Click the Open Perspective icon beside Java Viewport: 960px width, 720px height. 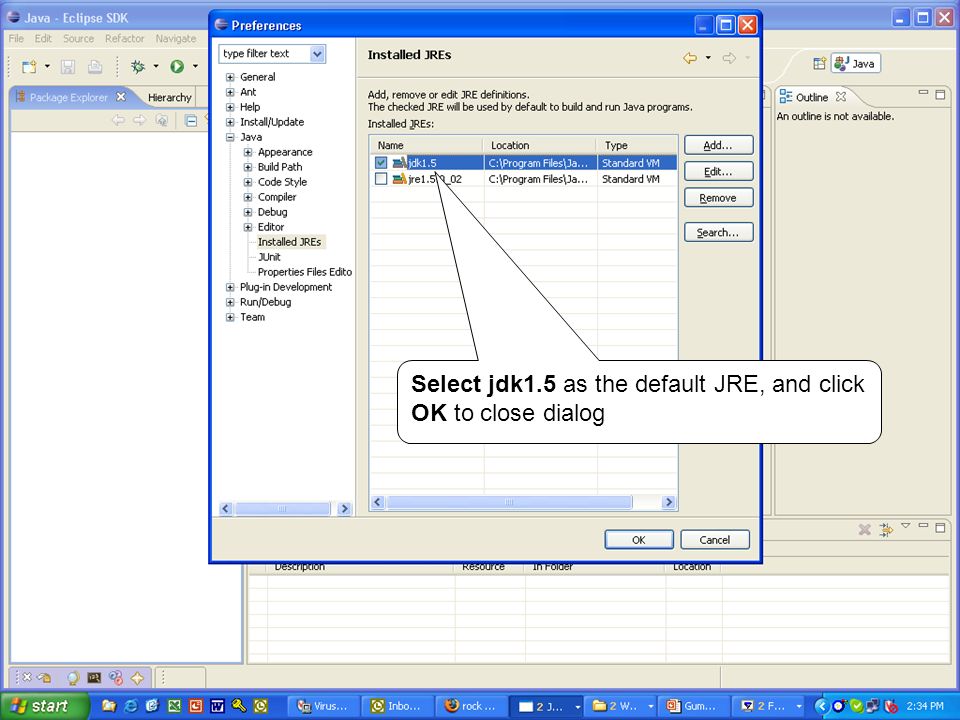pyautogui.click(x=819, y=64)
